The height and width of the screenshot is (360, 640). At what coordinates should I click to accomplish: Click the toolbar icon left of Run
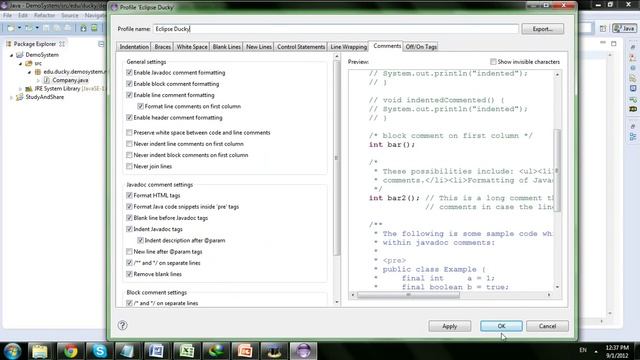(83, 28)
